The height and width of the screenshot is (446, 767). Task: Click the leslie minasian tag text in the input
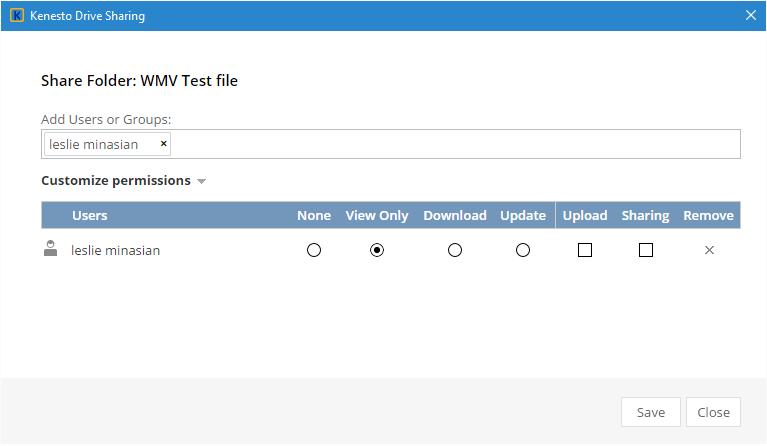(x=93, y=144)
